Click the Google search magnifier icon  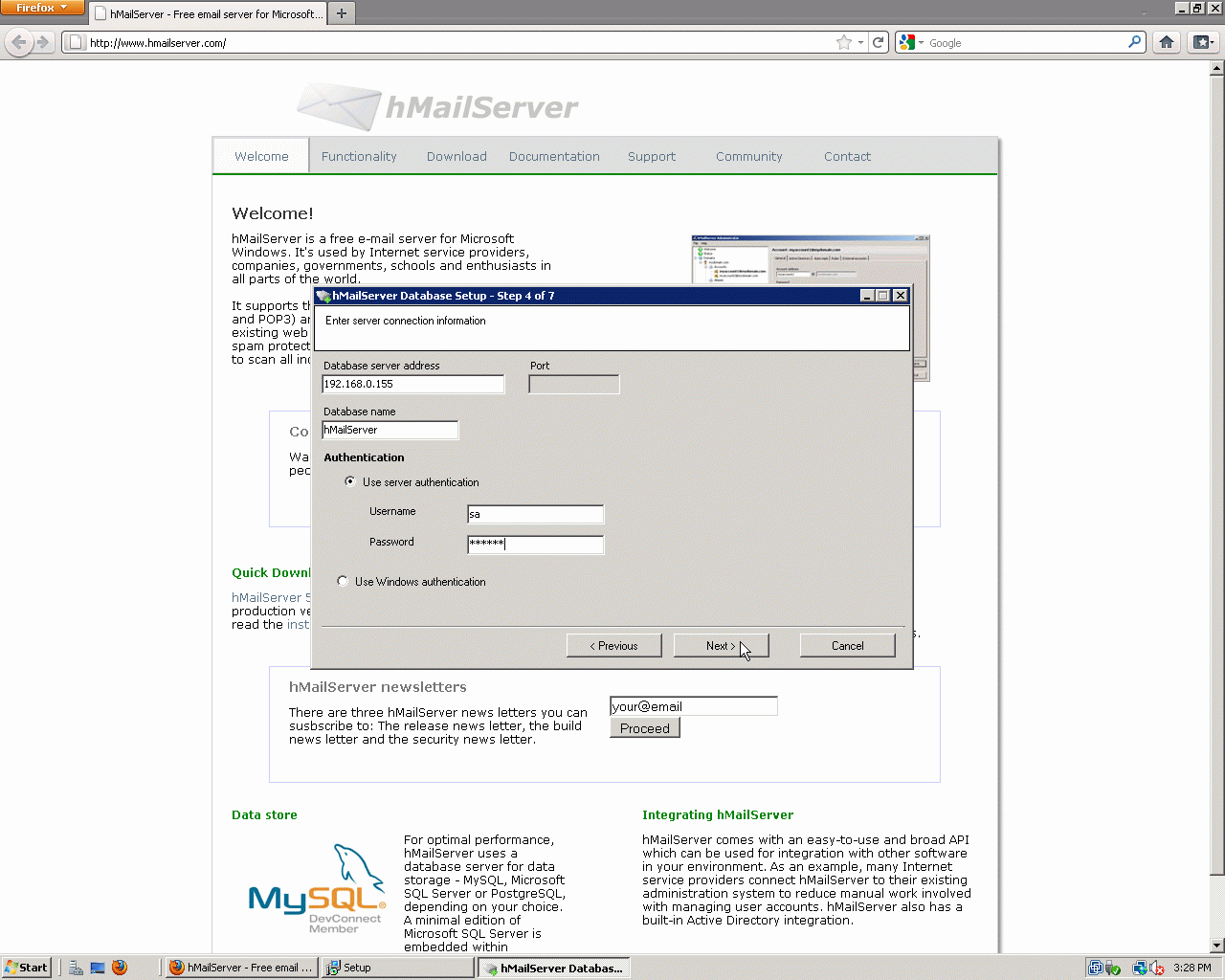1135,42
